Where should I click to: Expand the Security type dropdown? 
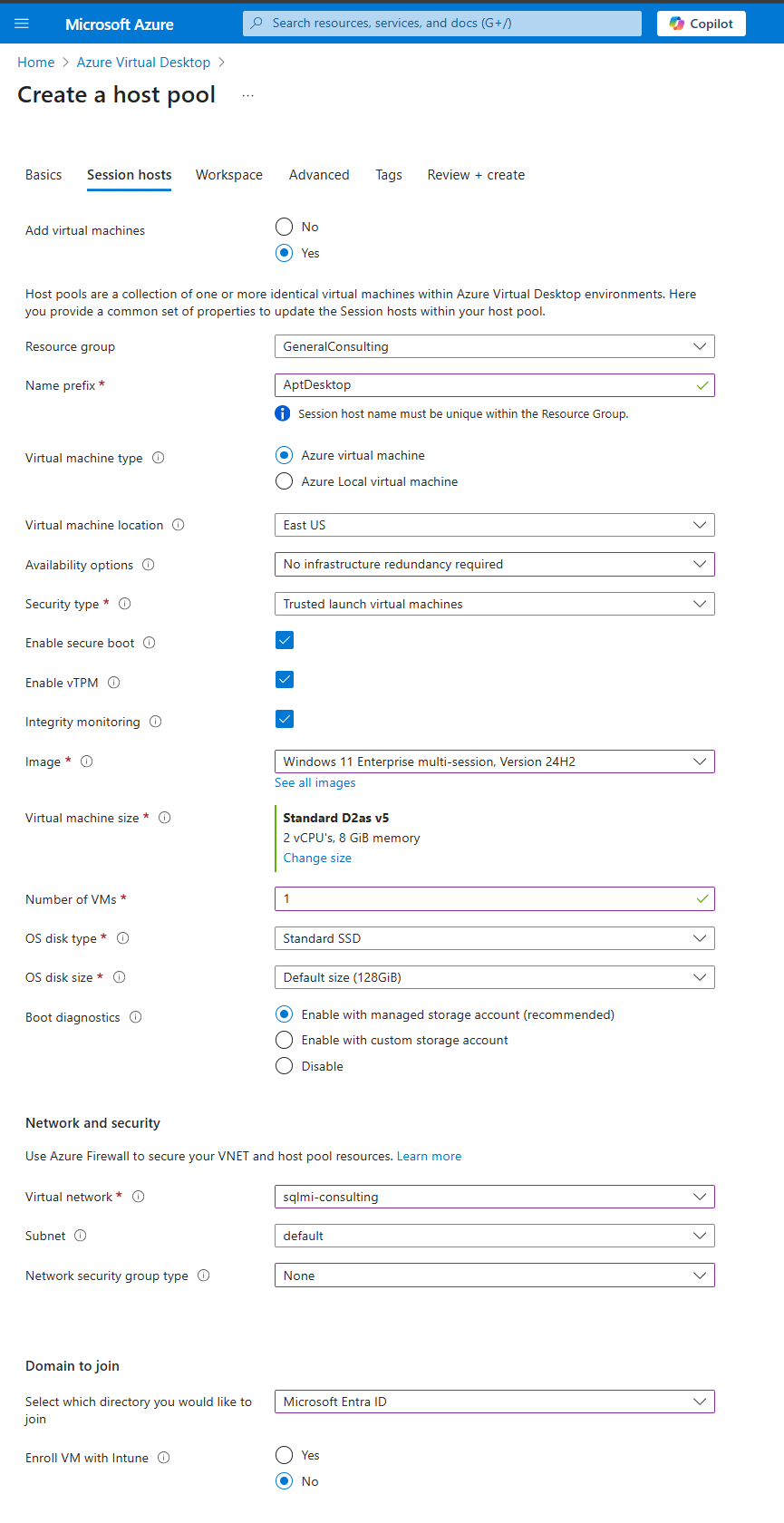pos(494,604)
